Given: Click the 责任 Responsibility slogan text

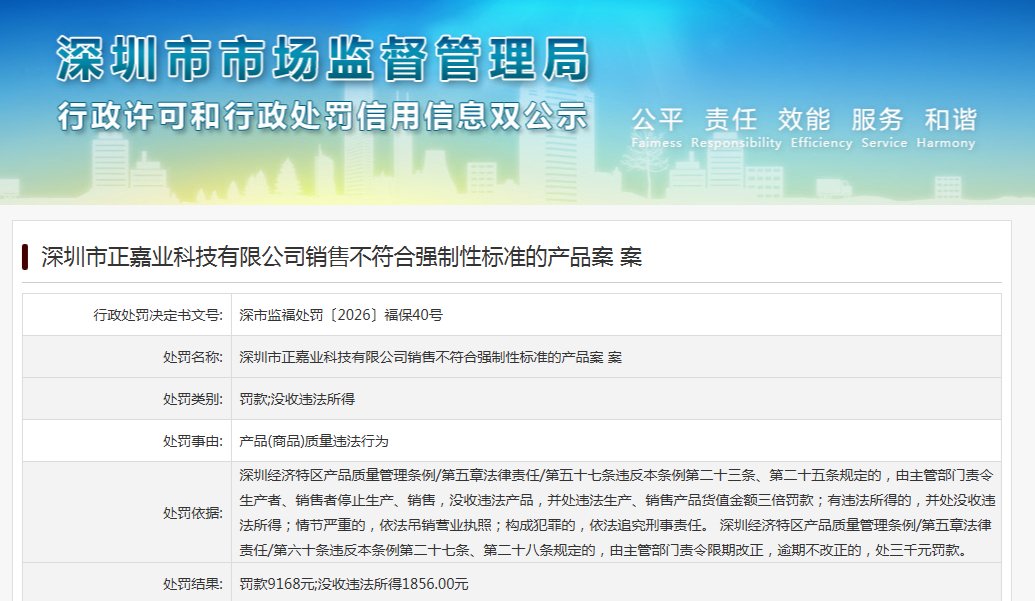Looking at the screenshot, I should tap(736, 128).
